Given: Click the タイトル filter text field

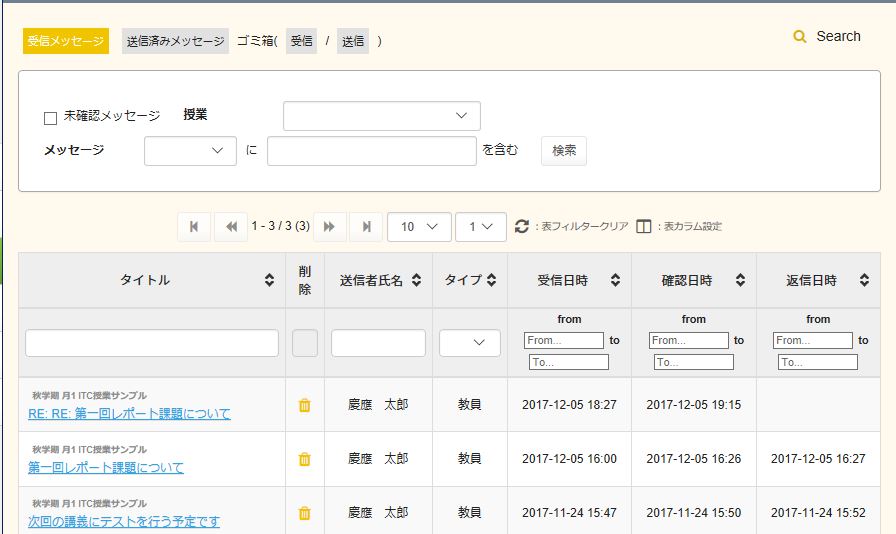Looking at the screenshot, I should [x=152, y=343].
